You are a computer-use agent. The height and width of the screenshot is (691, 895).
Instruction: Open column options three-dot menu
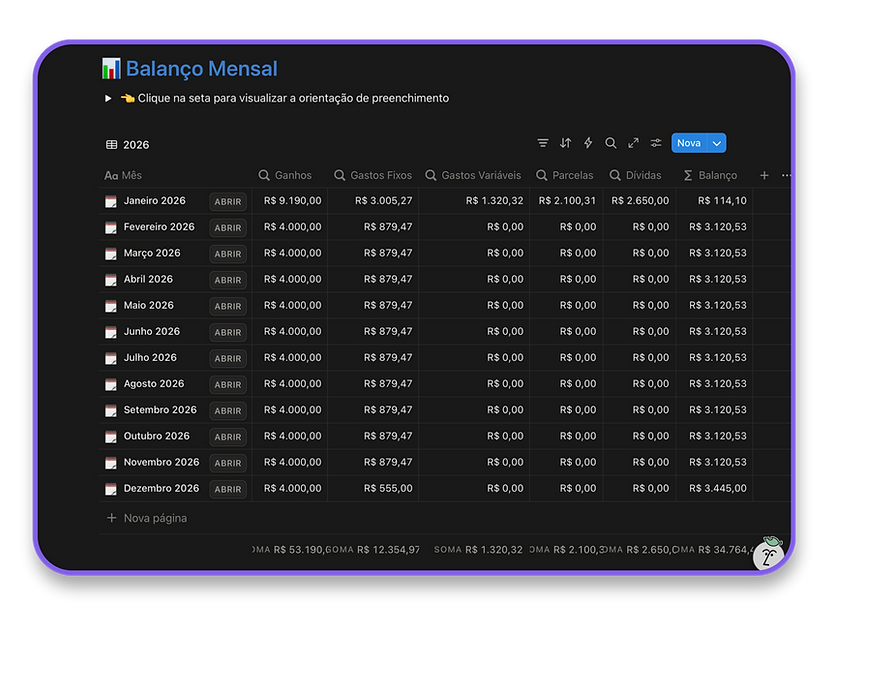click(786, 175)
